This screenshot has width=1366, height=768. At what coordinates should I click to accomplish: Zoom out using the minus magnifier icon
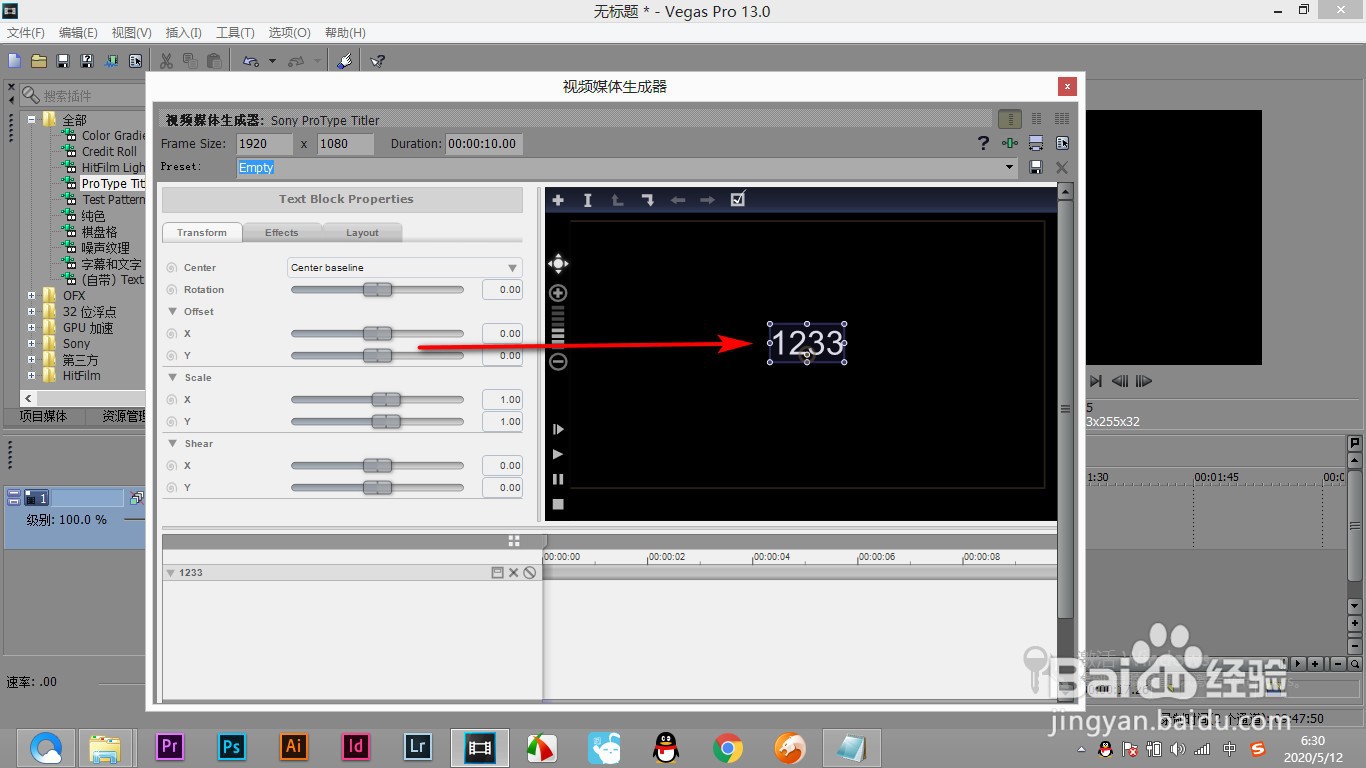point(558,361)
